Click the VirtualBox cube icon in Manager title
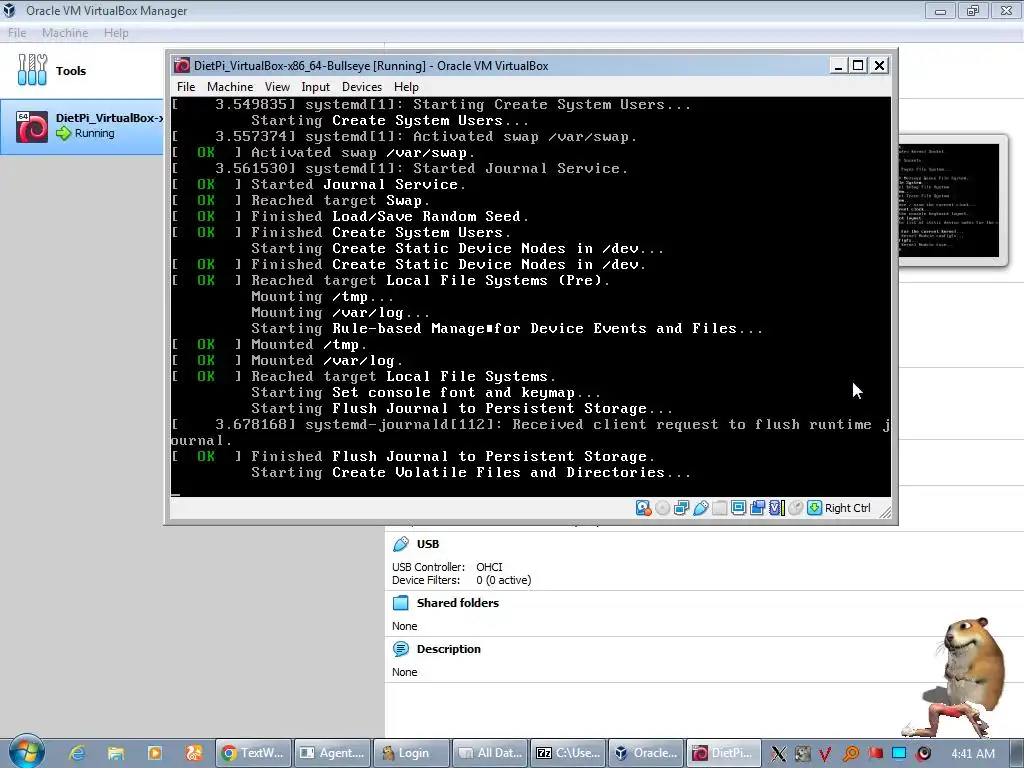Viewport: 1024px width, 768px height. tap(10, 10)
